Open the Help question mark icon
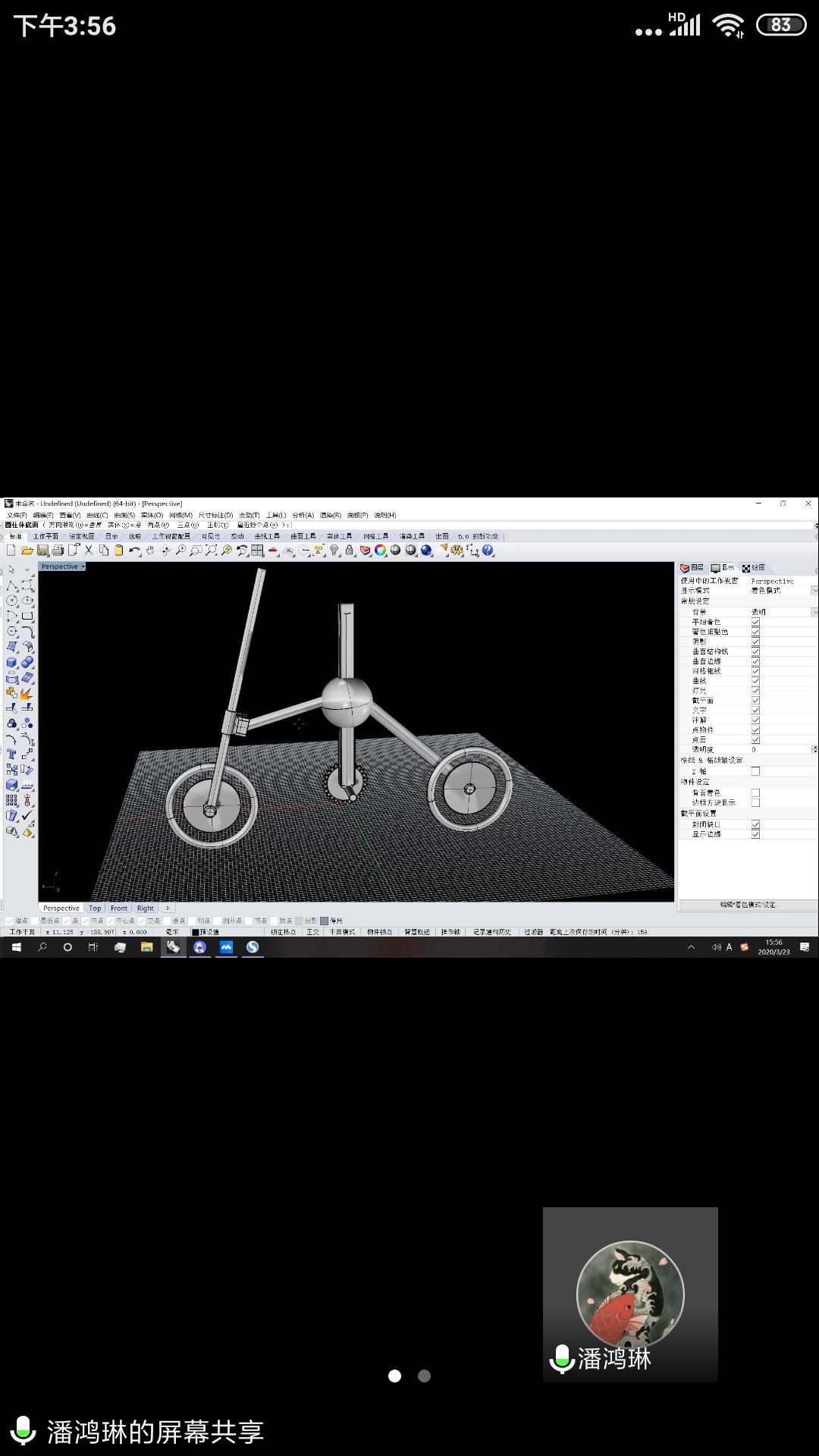The image size is (819, 1456). (x=488, y=551)
